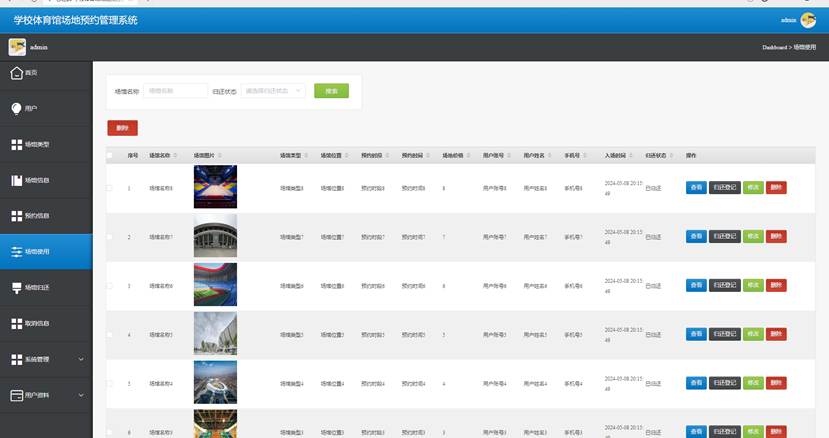This screenshot has height=438, width=829.
Task: Sort by 预约时段 column header arrows
Action: click(x=388, y=156)
